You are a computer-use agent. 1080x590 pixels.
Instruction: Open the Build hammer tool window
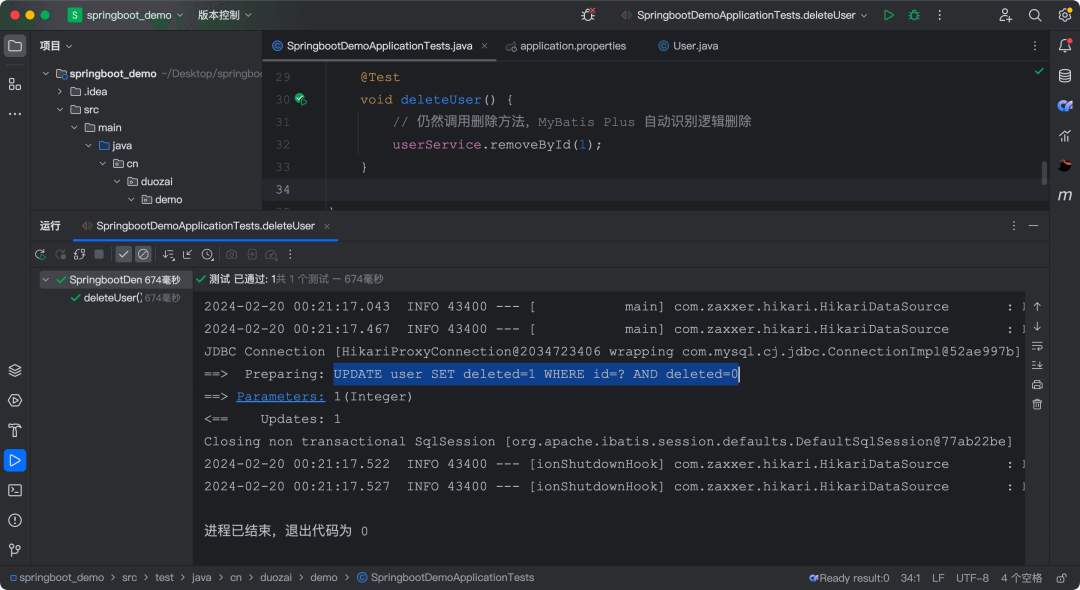(x=15, y=430)
